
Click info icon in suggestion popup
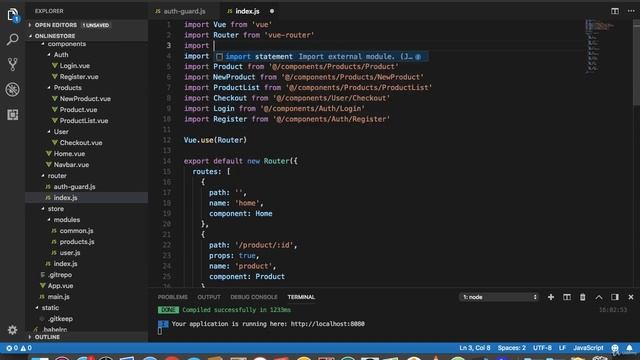(x=418, y=57)
